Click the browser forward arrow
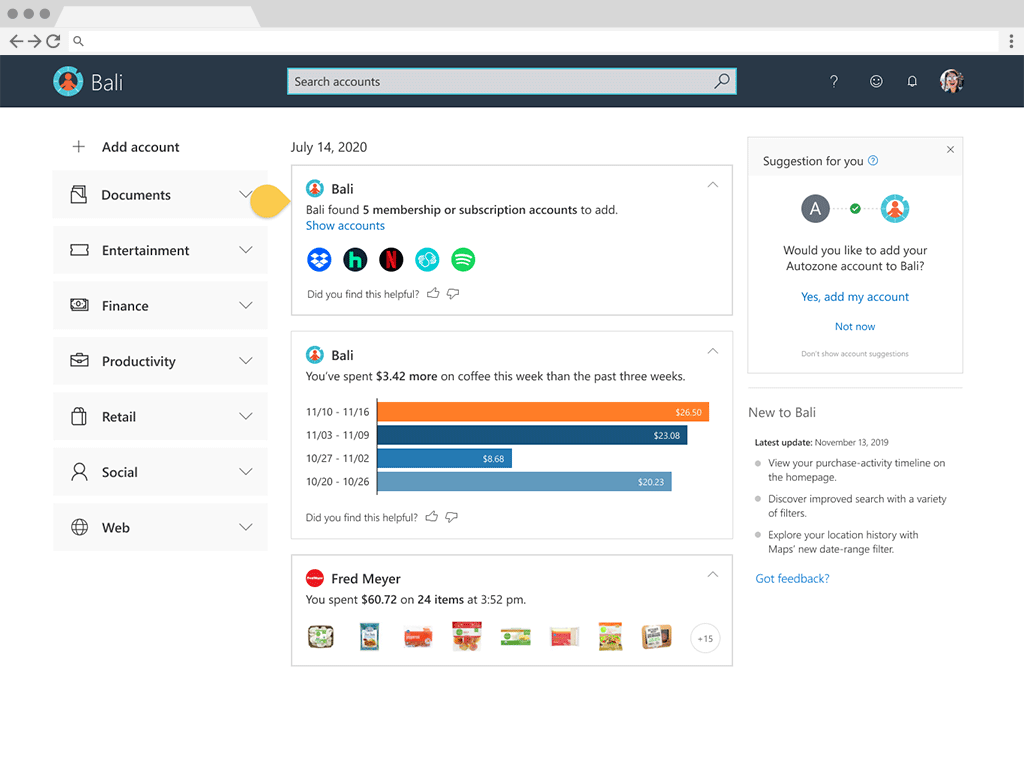The height and width of the screenshot is (768, 1024). click(x=35, y=41)
